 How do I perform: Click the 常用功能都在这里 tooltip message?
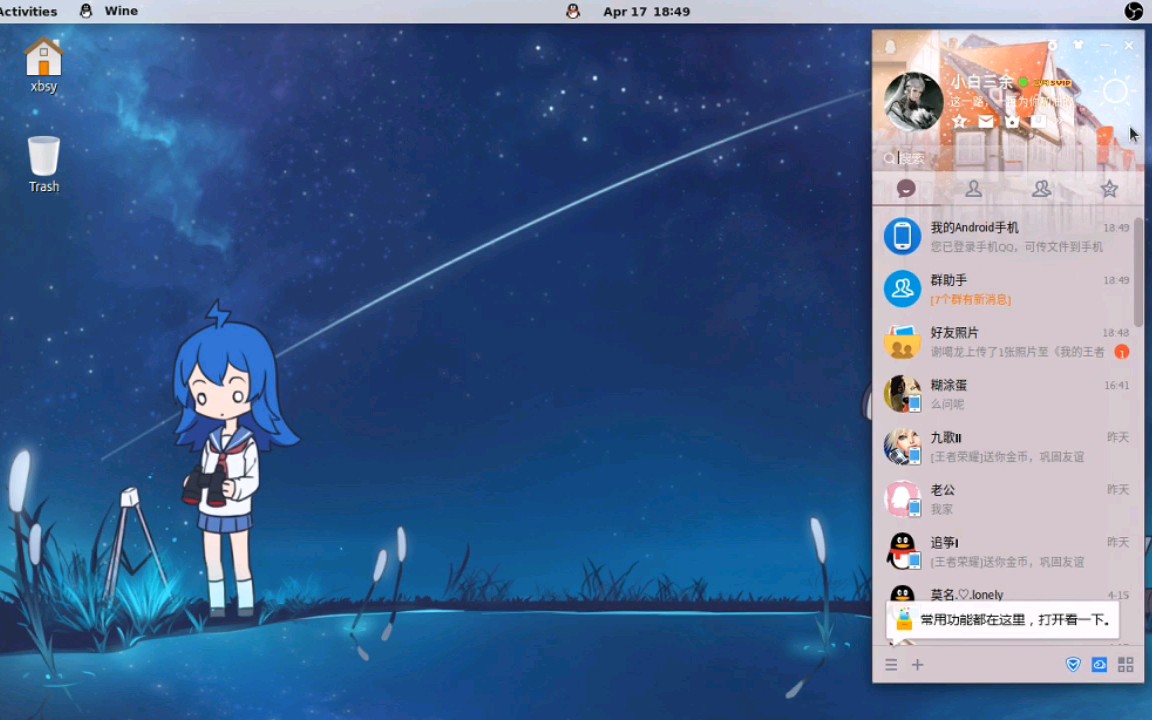point(1002,620)
